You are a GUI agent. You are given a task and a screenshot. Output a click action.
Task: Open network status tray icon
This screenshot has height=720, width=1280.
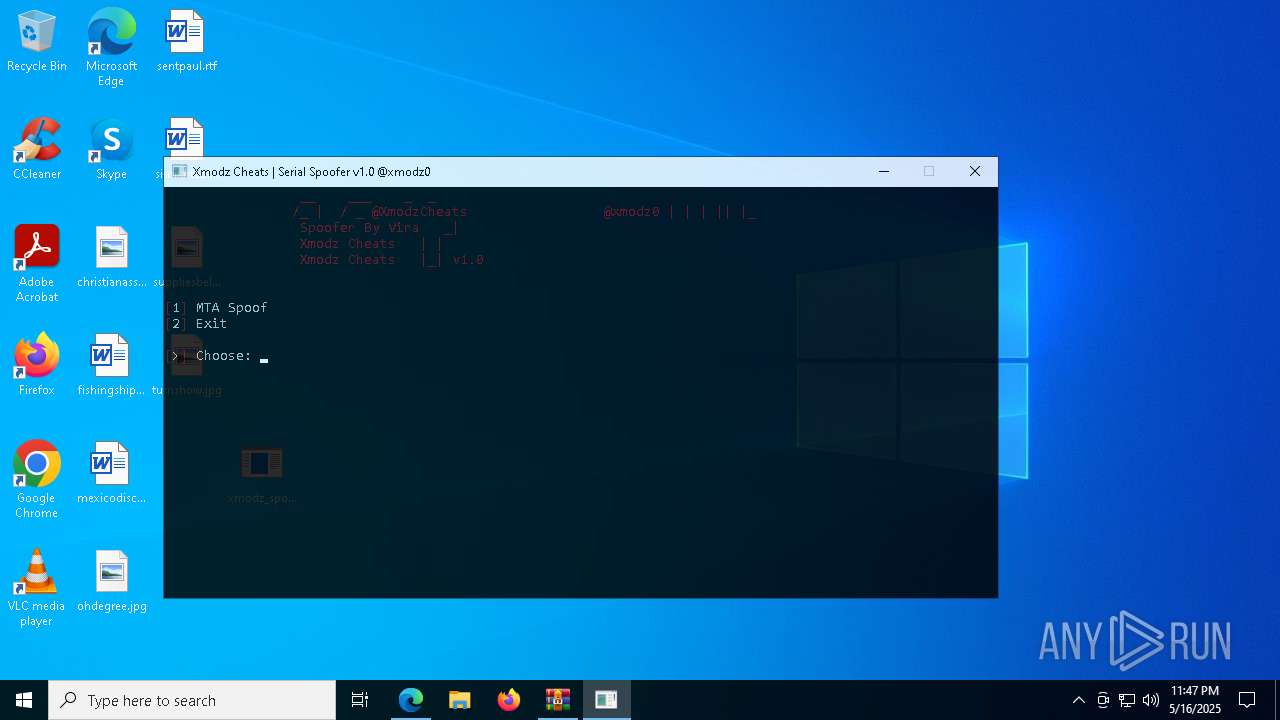(1127, 700)
